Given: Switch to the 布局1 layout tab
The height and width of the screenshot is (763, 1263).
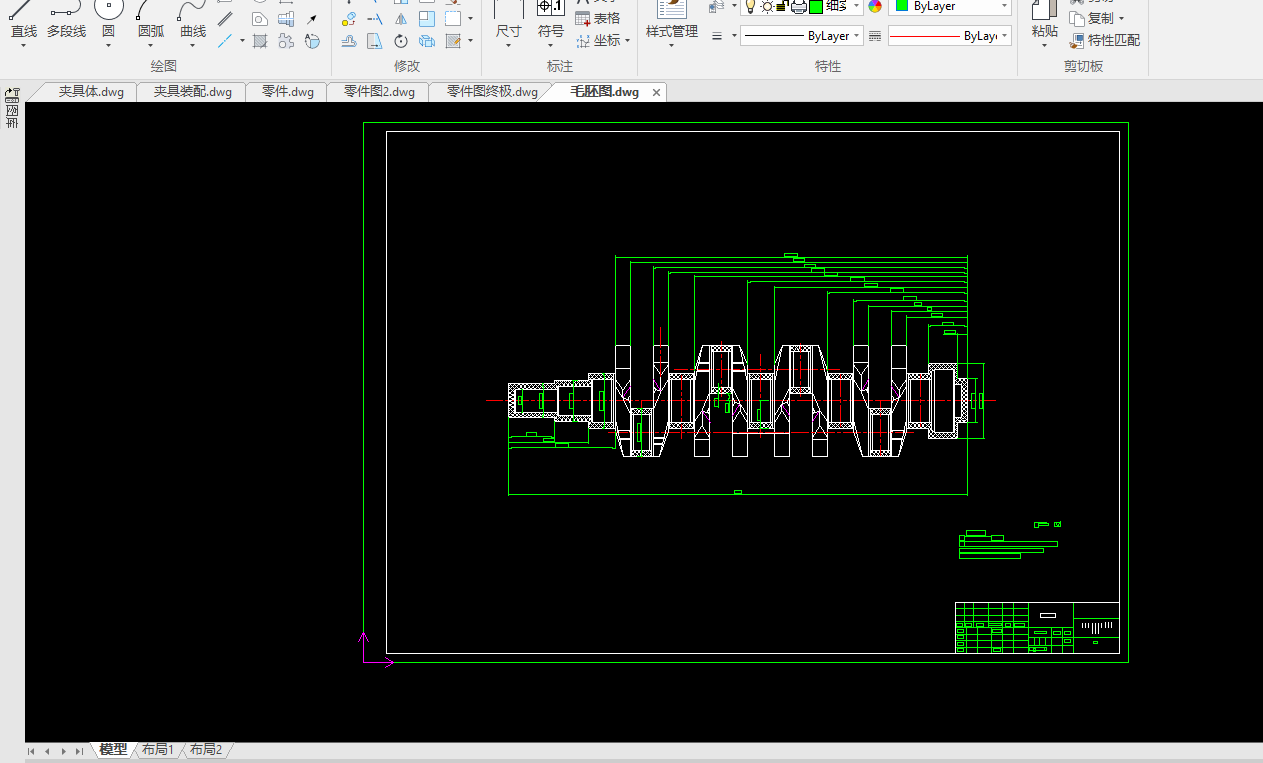Looking at the screenshot, I should point(157,750).
